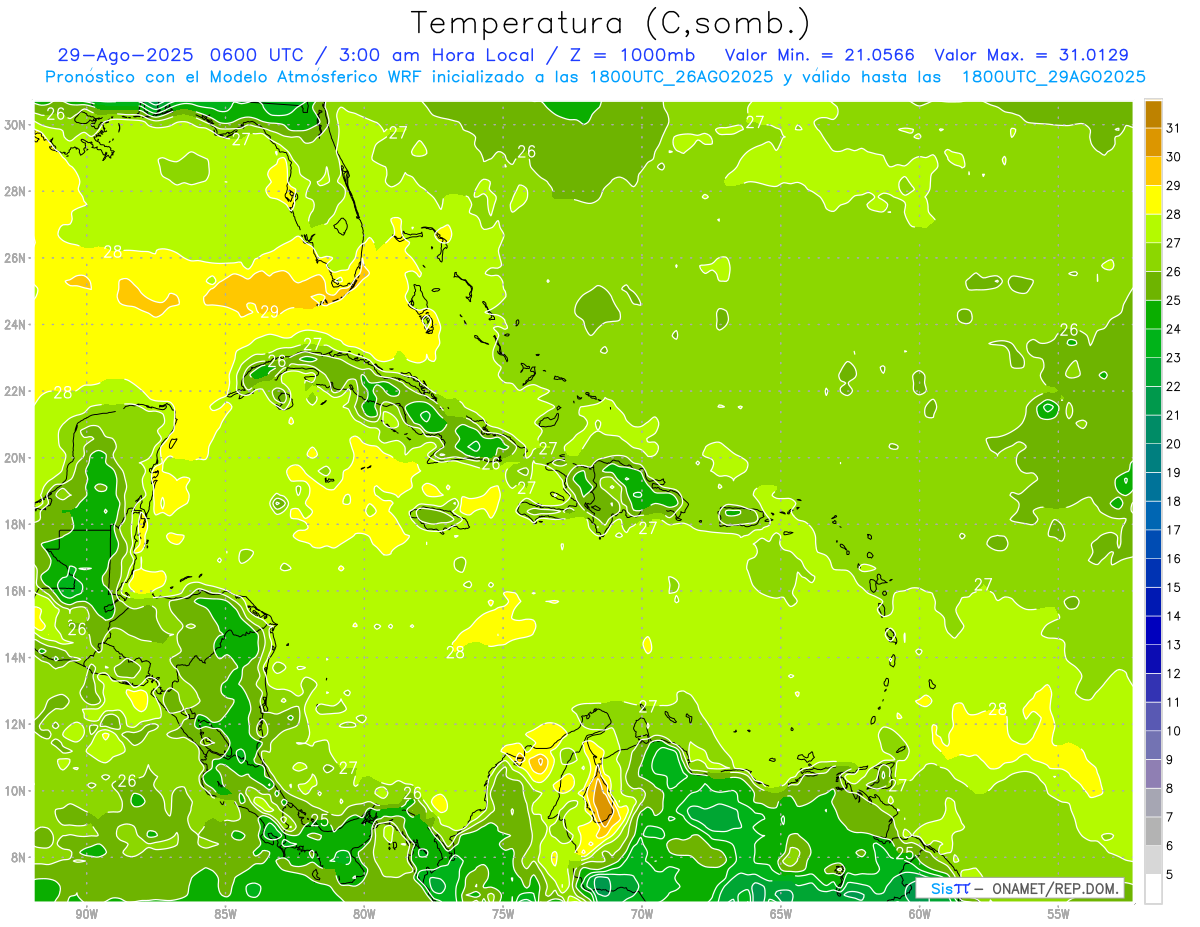Click color scale label "31"
The width and height of the screenshot is (1200, 927).
point(1174,128)
